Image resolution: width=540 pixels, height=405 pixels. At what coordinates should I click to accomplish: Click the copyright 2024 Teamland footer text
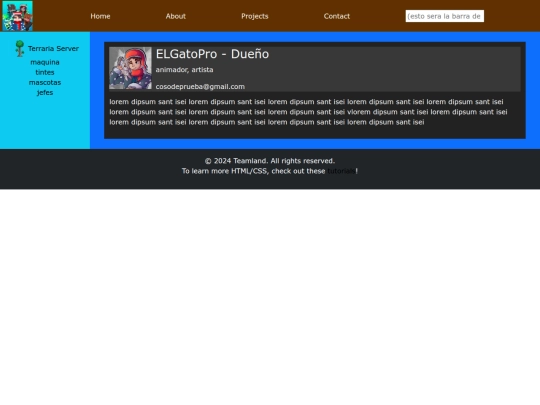pos(270,161)
